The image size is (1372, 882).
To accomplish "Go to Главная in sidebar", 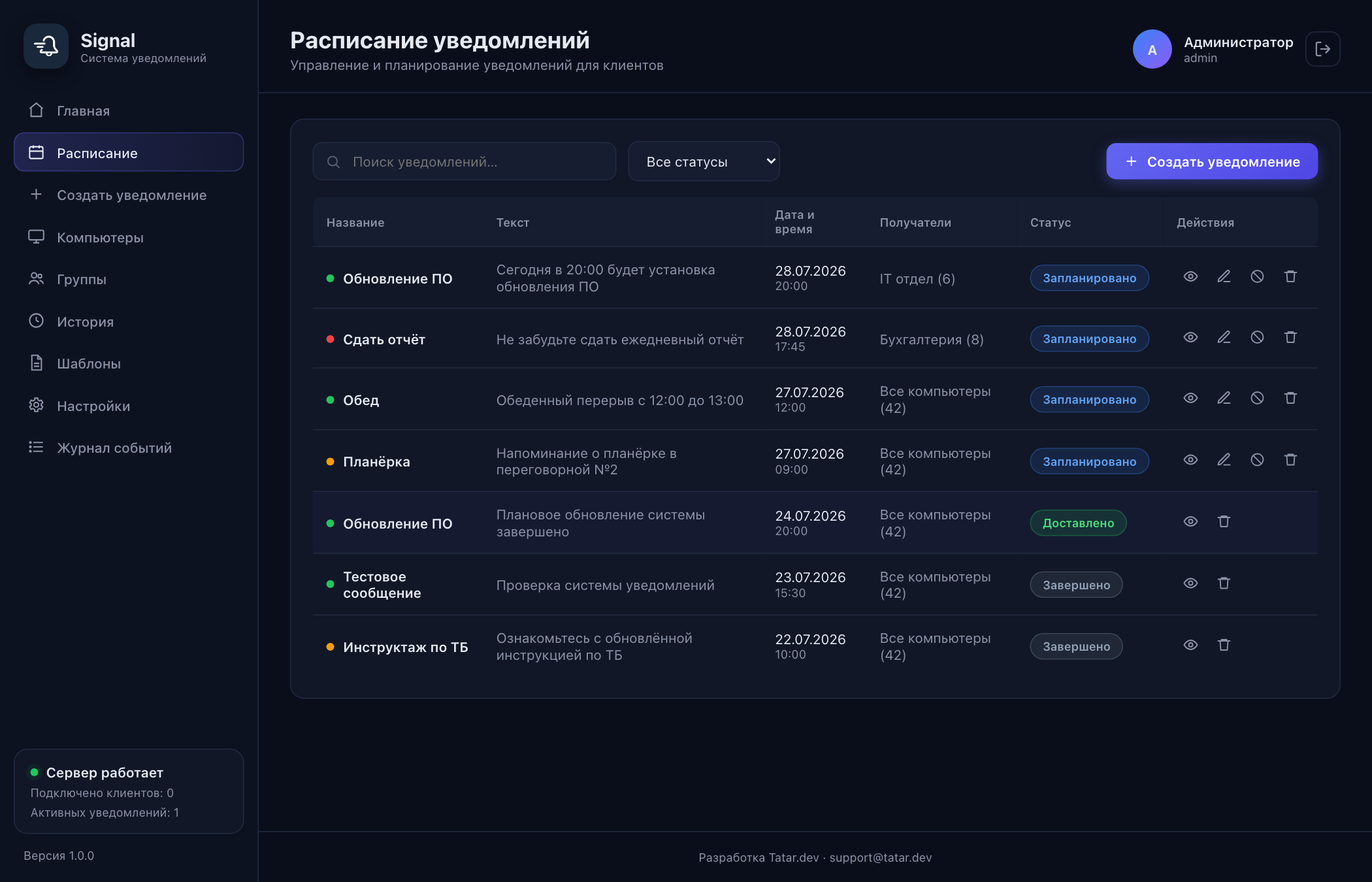I will pyautogui.click(x=129, y=110).
